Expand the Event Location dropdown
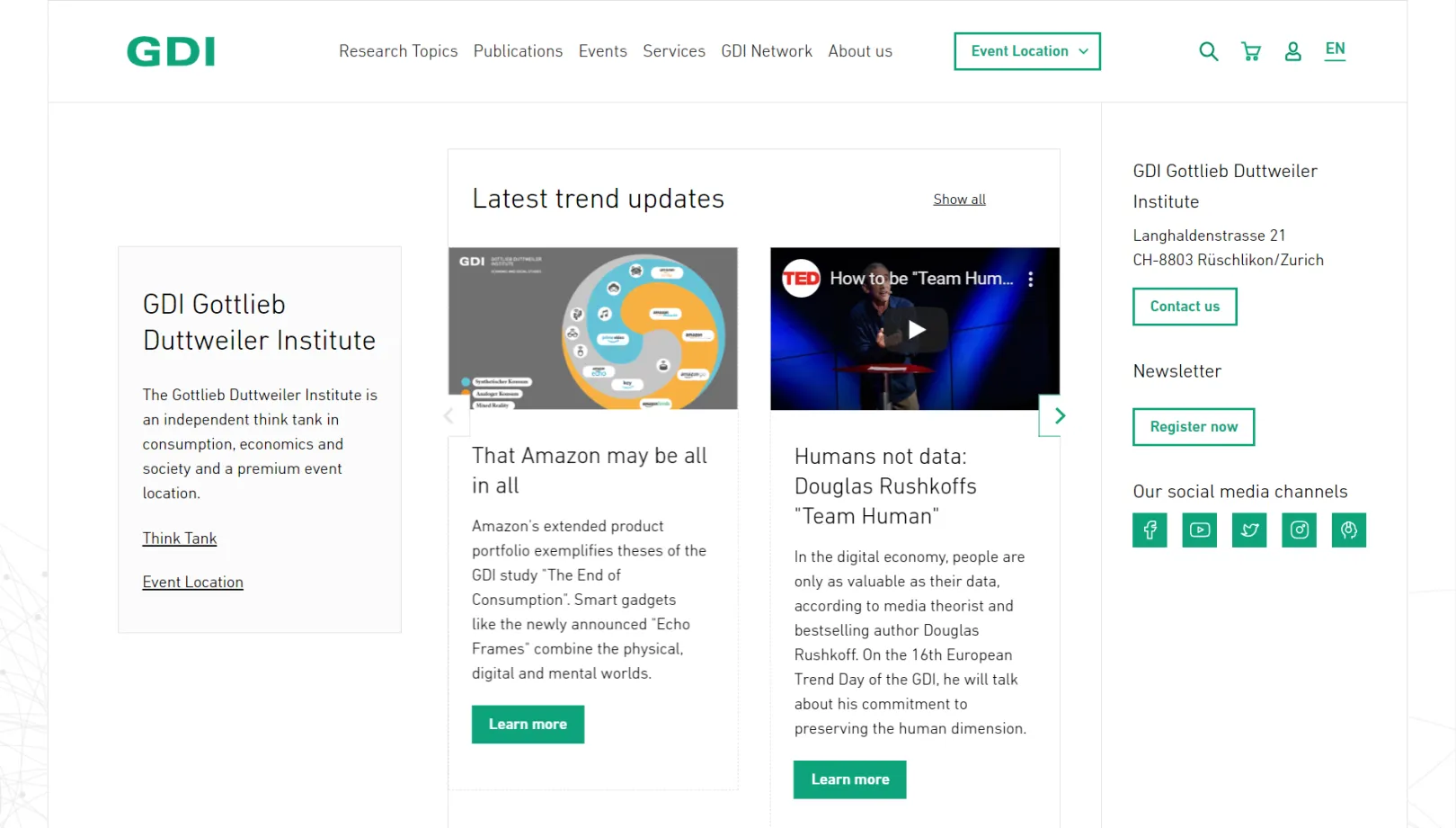The image size is (1456, 828). tap(1027, 51)
